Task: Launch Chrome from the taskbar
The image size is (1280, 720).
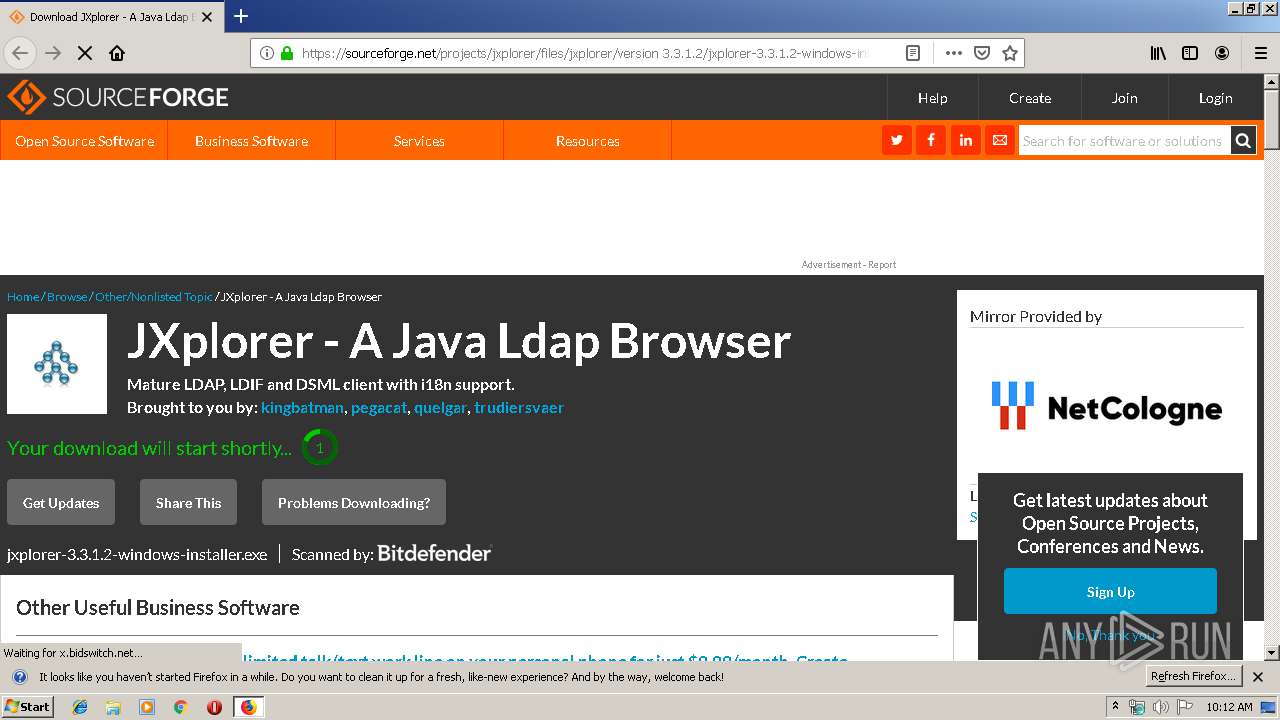Action: tap(180, 707)
